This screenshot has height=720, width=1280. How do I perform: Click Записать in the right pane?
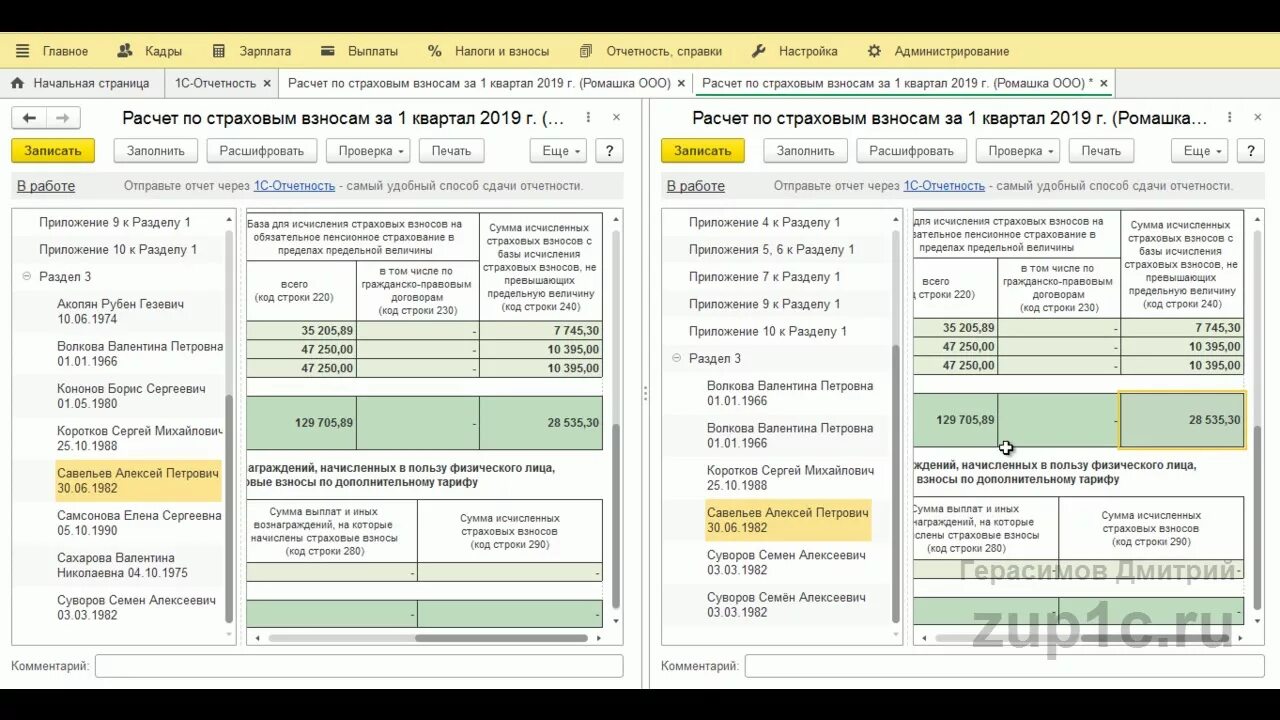[703, 151]
